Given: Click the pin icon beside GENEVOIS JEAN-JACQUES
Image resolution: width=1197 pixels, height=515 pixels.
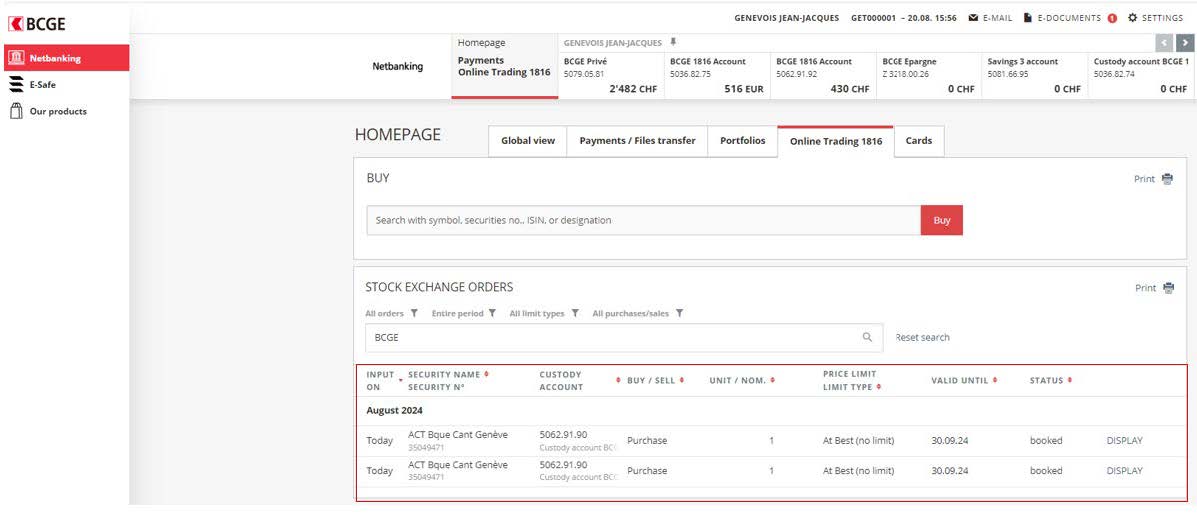Looking at the screenshot, I should (x=673, y=42).
